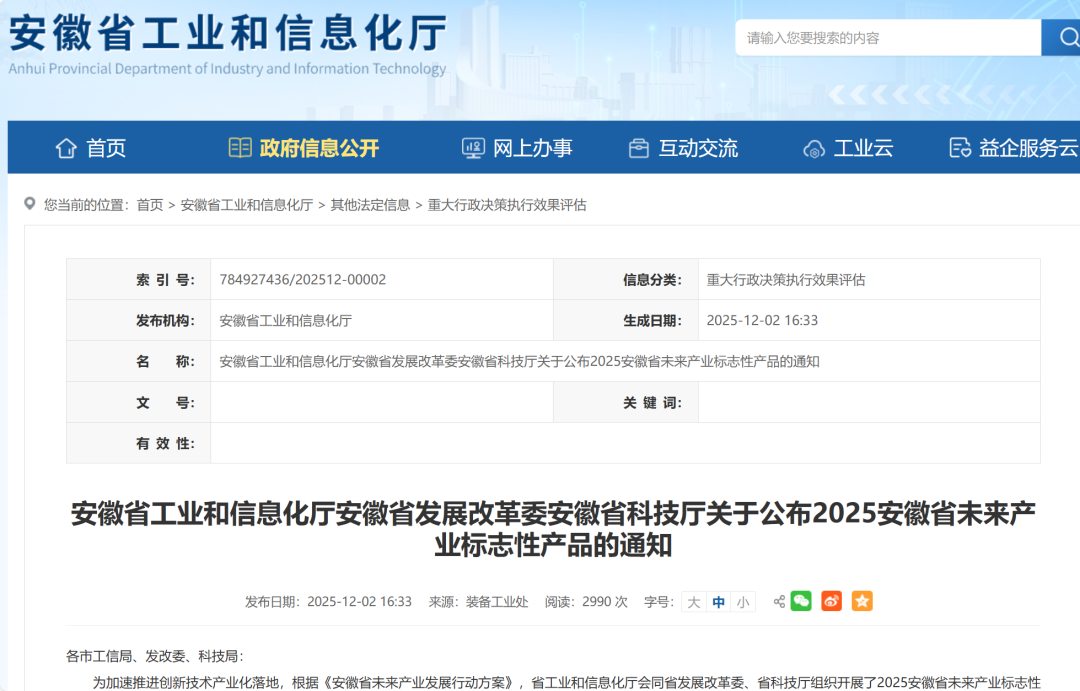Click the search magnifier button
The image size is (1080, 691).
(x=1061, y=37)
